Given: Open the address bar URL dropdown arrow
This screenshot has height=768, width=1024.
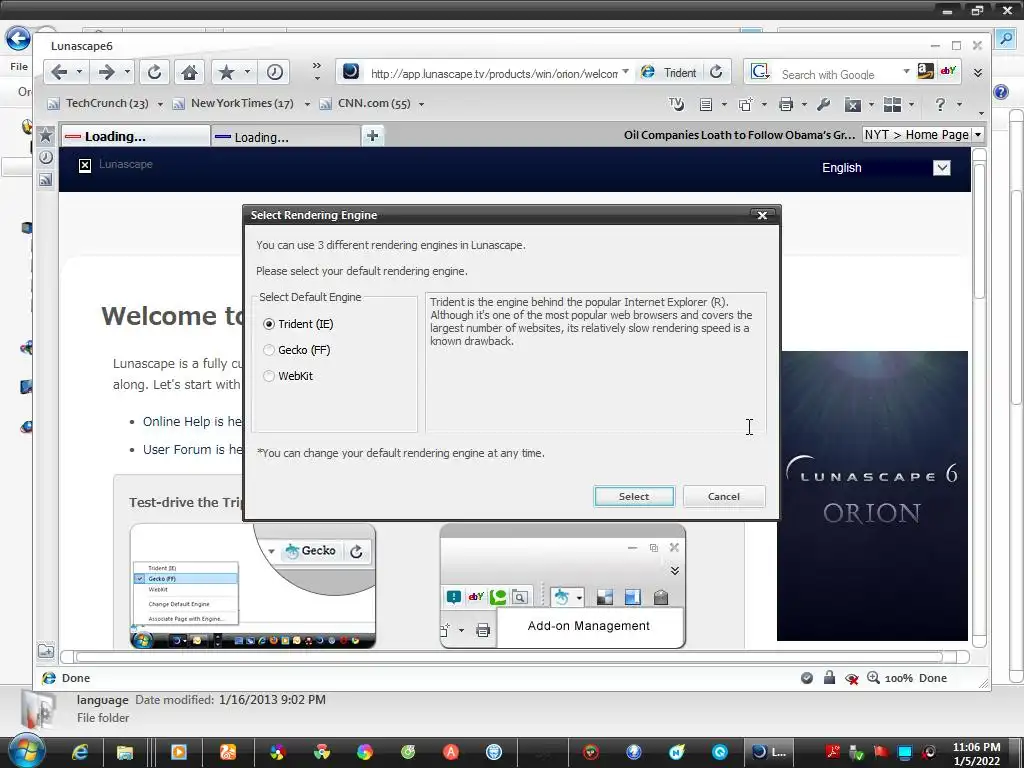Looking at the screenshot, I should click(626, 71).
